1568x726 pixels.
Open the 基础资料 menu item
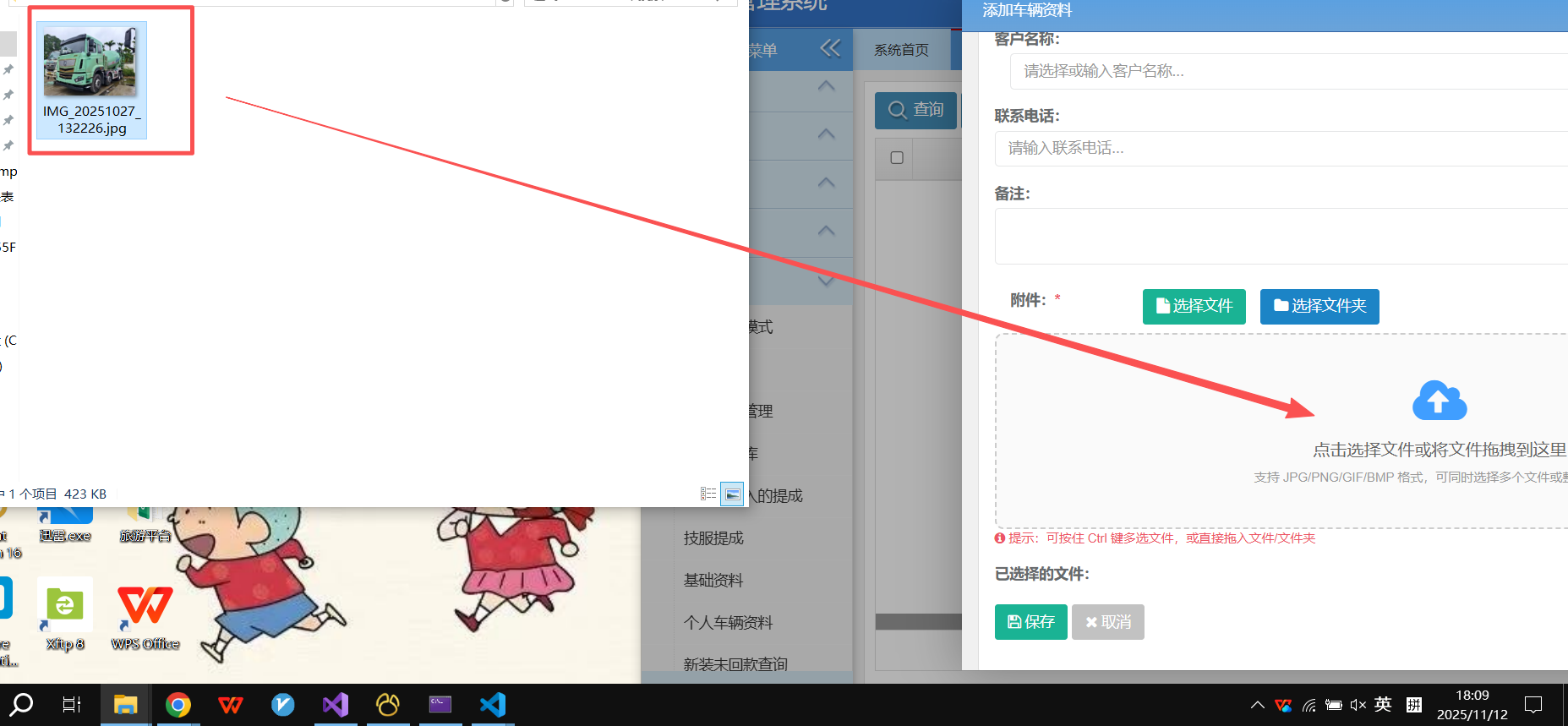click(713, 580)
